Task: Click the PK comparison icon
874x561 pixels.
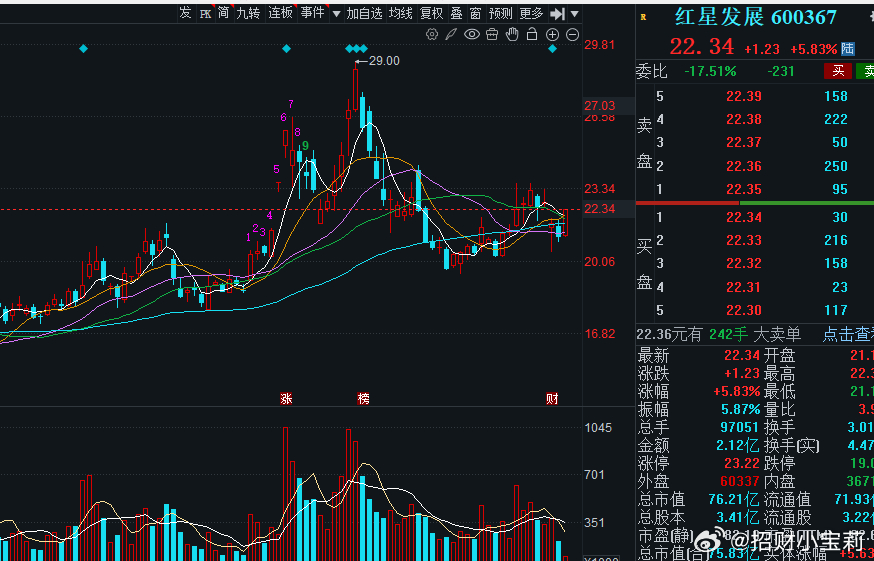Action: tap(206, 13)
